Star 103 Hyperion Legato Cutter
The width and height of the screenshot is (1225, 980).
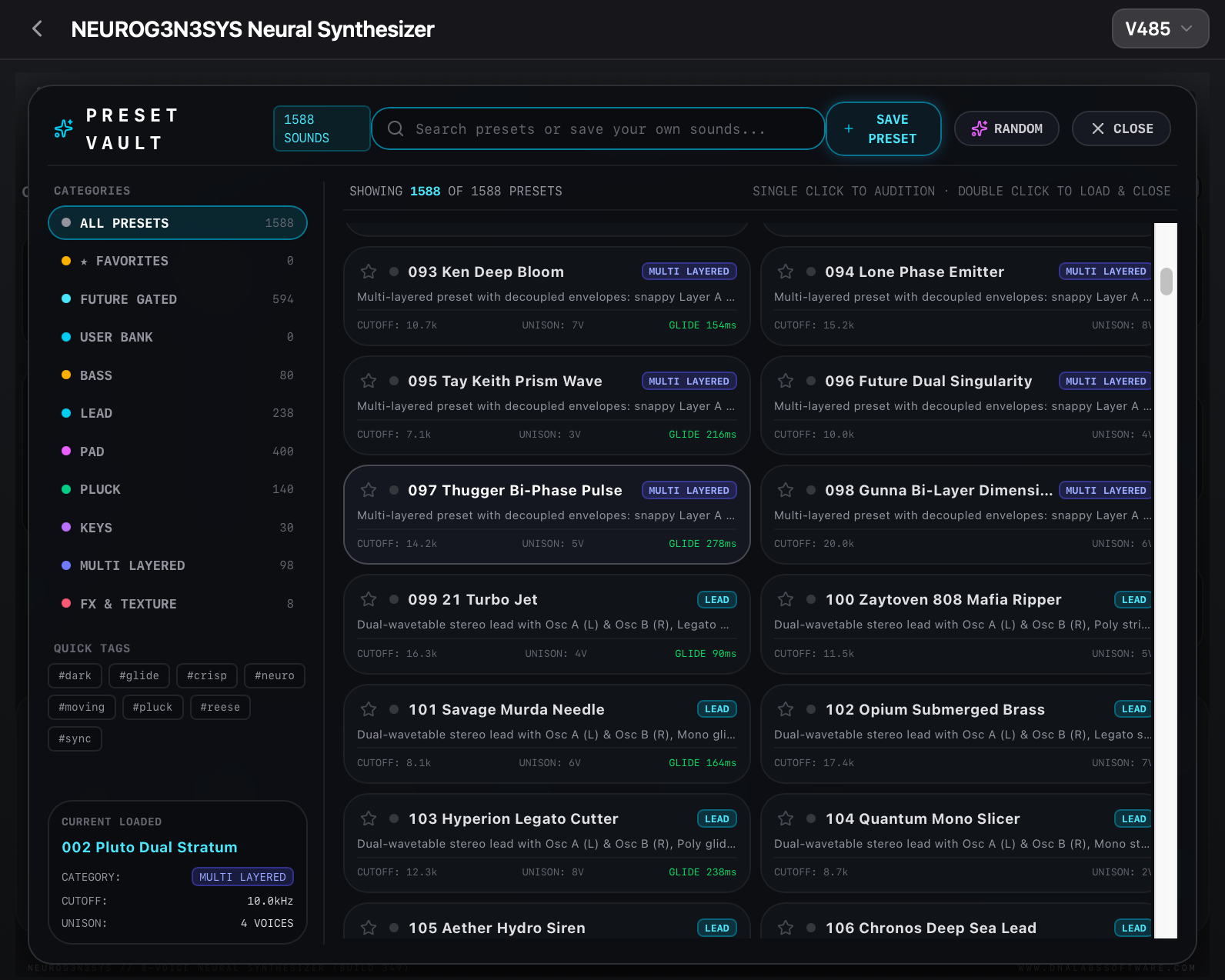[x=369, y=818]
